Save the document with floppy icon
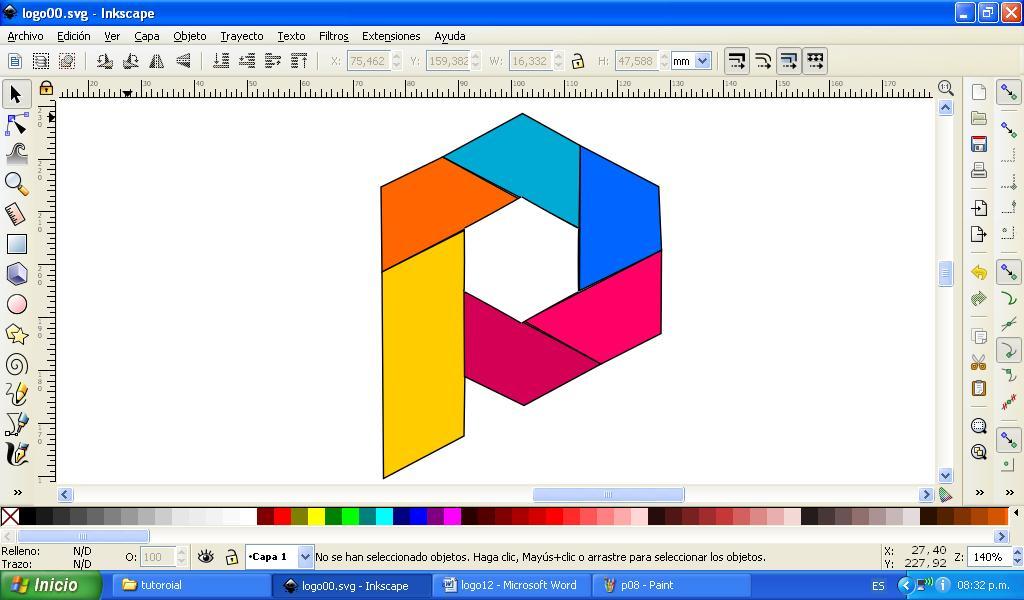The image size is (1024, 600). tap(978, 144)
